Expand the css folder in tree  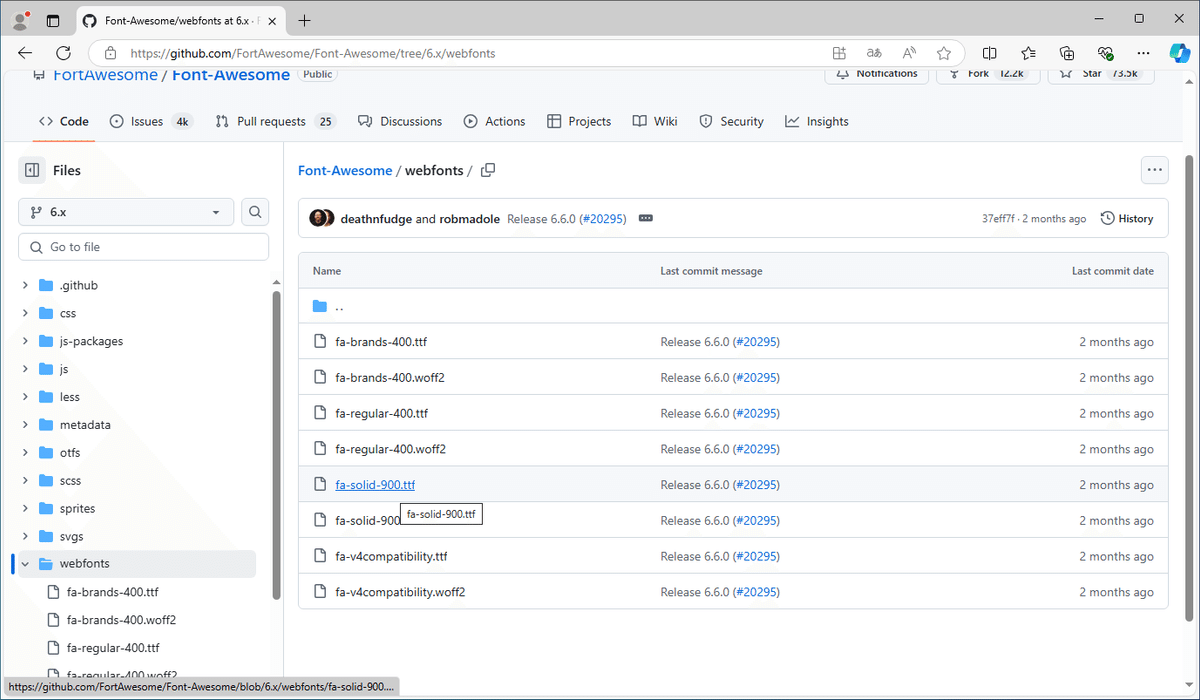click(x=25, y=313)
